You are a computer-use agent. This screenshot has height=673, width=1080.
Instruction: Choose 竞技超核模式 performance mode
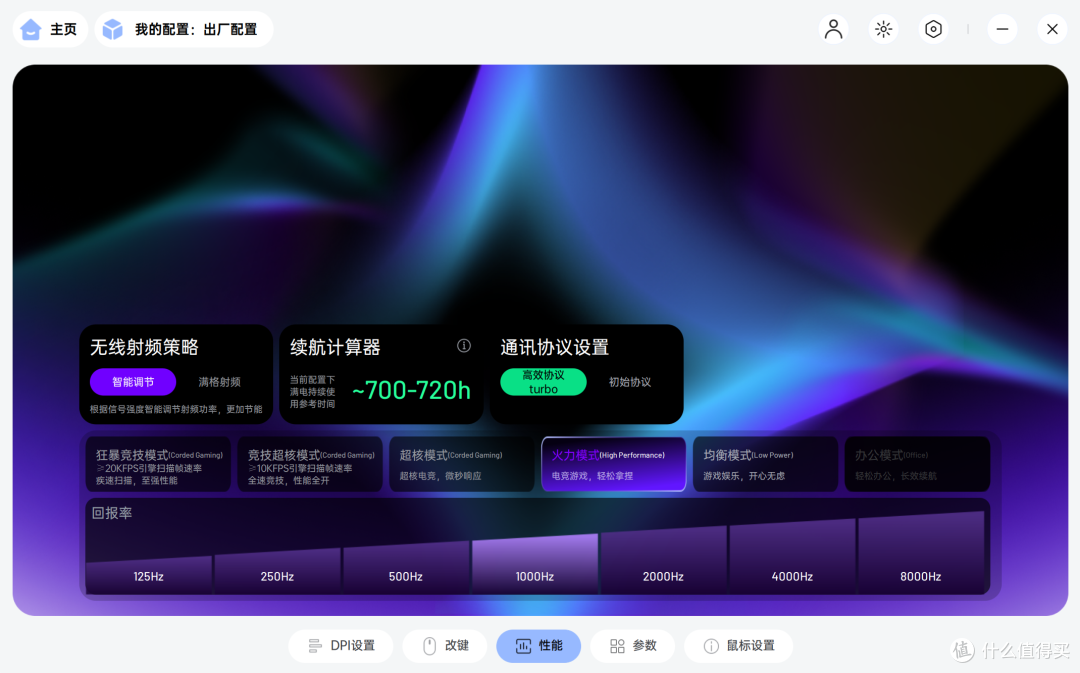click(x=310, y=464)
